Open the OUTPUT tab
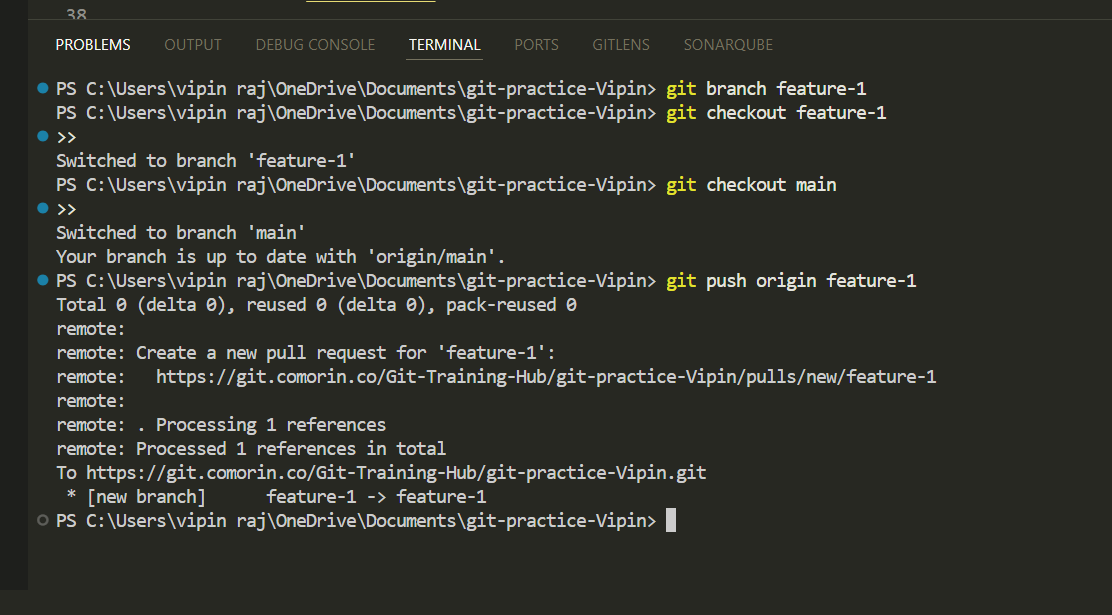 [192, 44]
